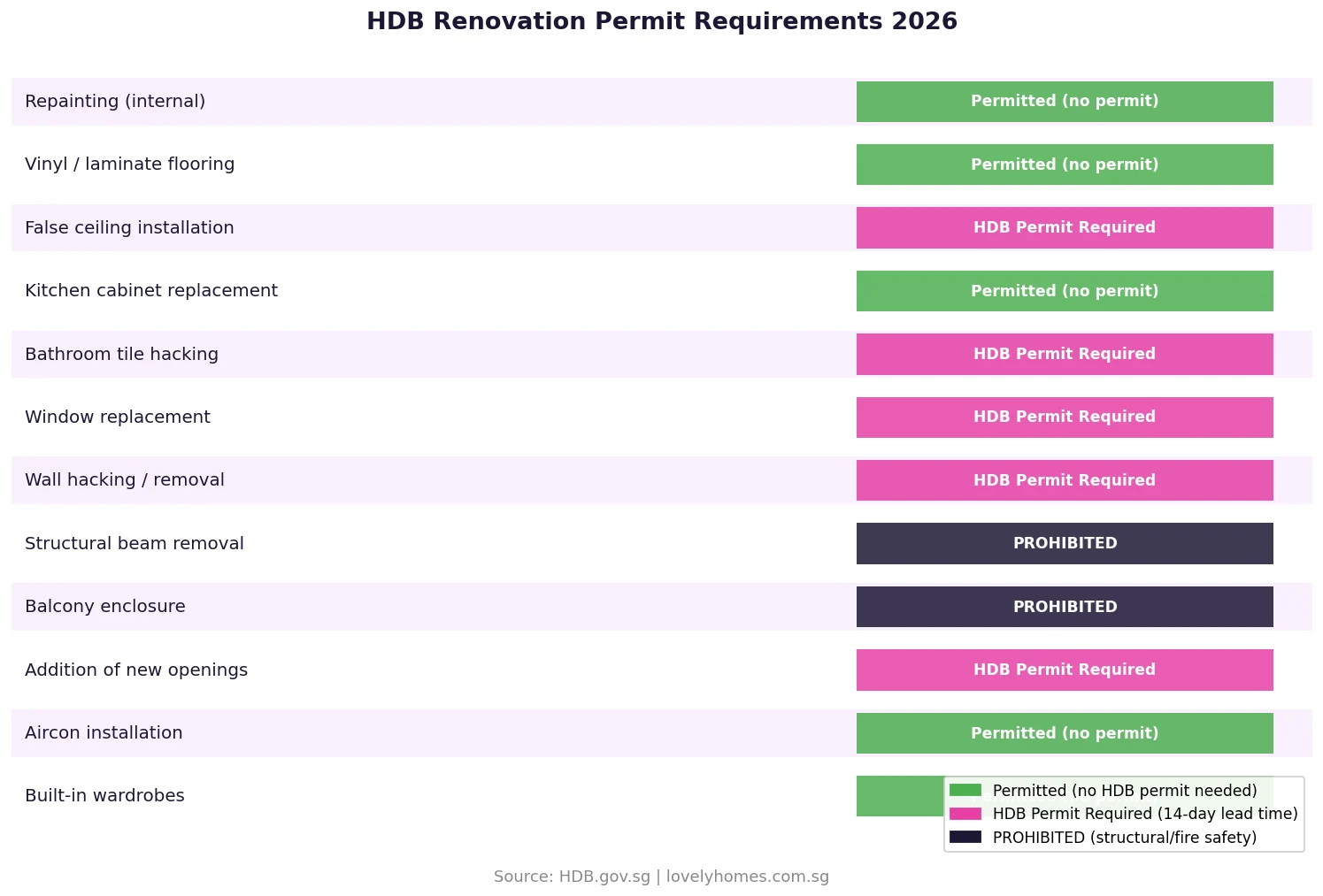Click the green status bar for Repainting
Screen dimensions: 1323x896
point(1065,102)
